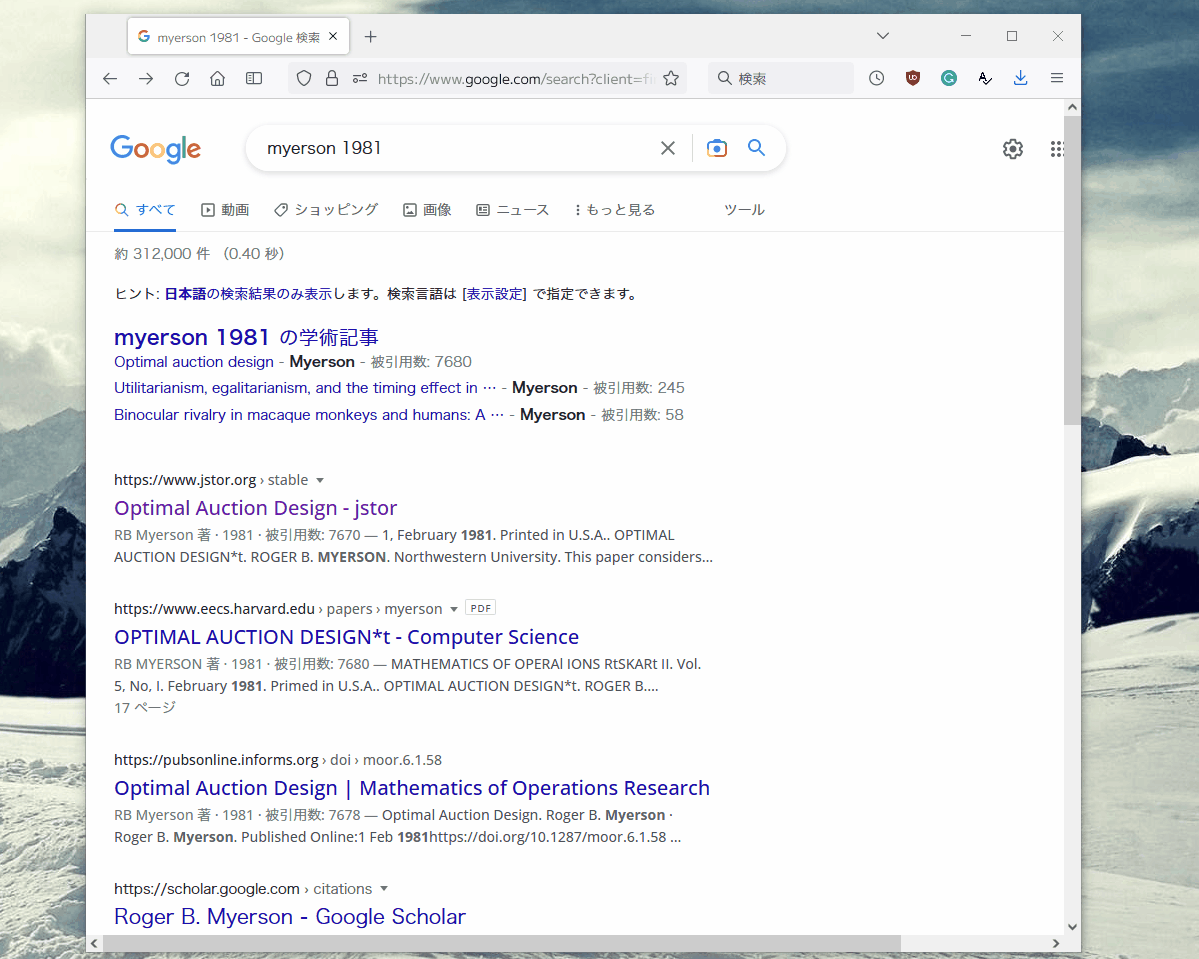
Task: Open the Firefox application menu
Action: 1057,78
